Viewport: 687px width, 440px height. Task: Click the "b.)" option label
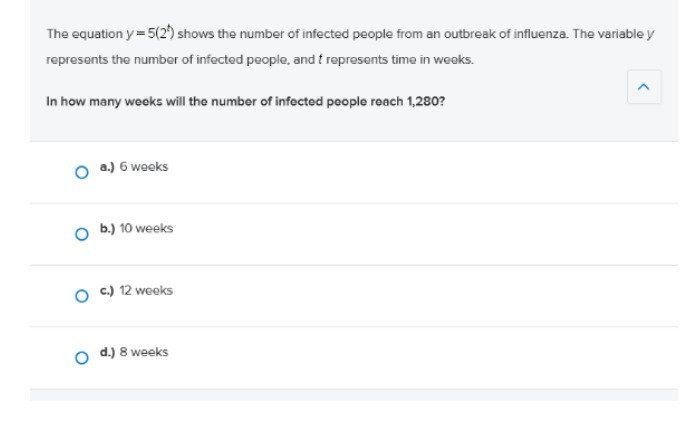tap(107, 229)
